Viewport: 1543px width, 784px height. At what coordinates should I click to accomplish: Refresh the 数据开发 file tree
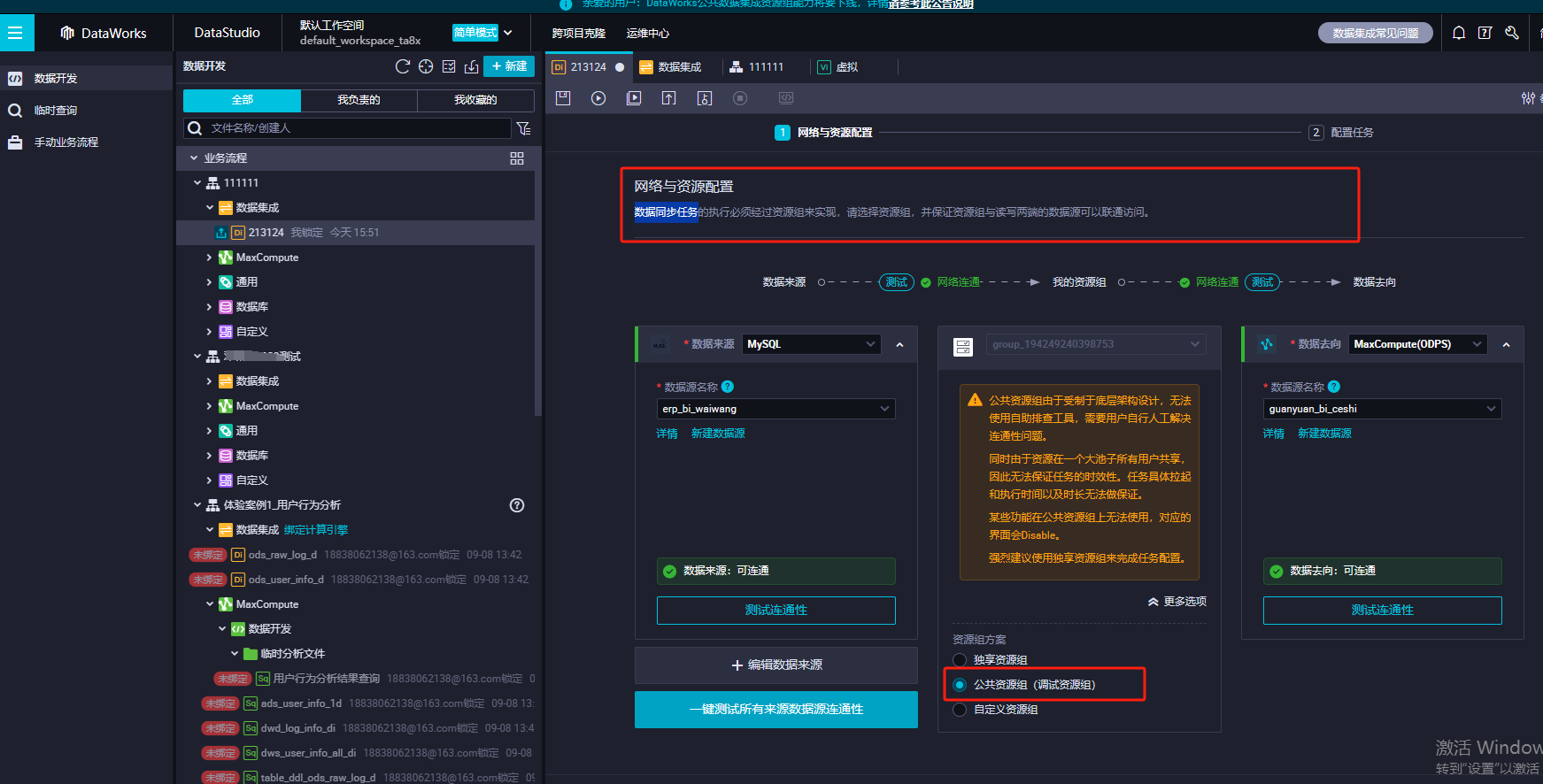[403, 66]
